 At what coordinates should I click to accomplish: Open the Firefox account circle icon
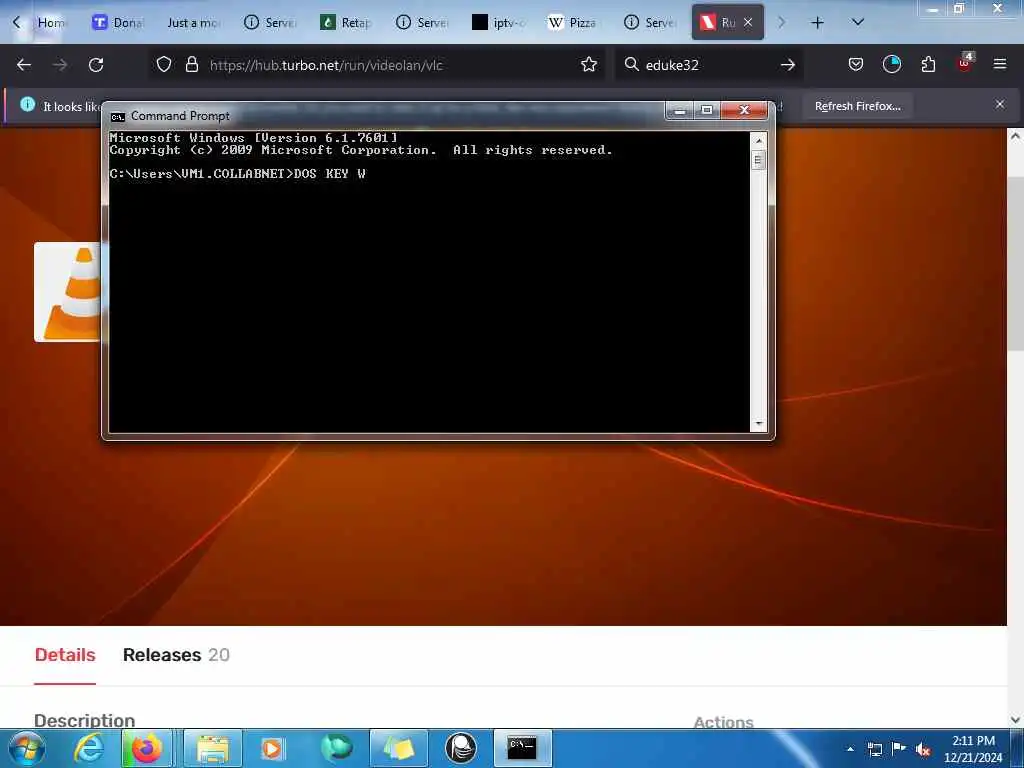tap(891, 64)
